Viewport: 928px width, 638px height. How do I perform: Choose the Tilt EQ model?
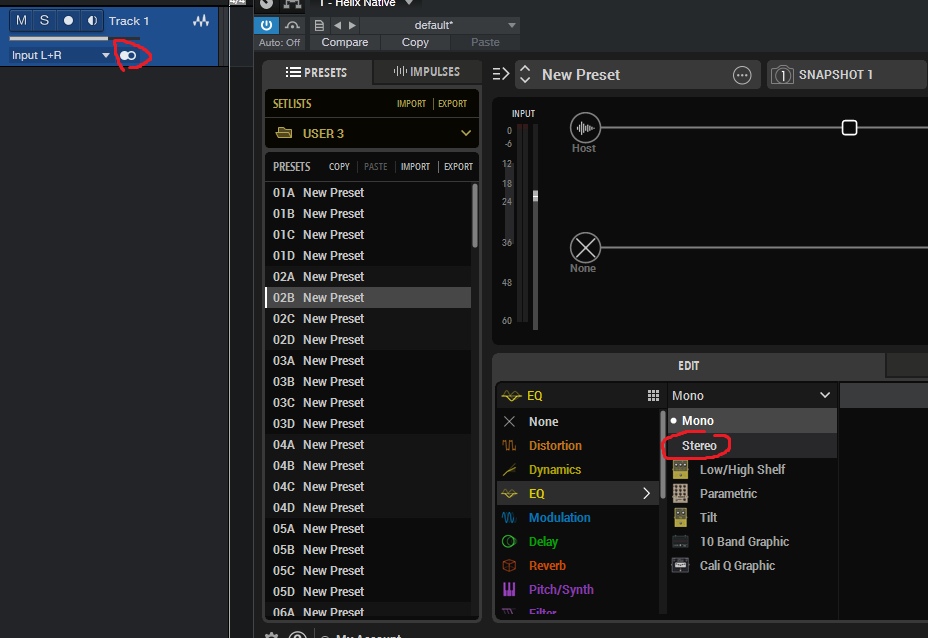[x=752, y=518]
